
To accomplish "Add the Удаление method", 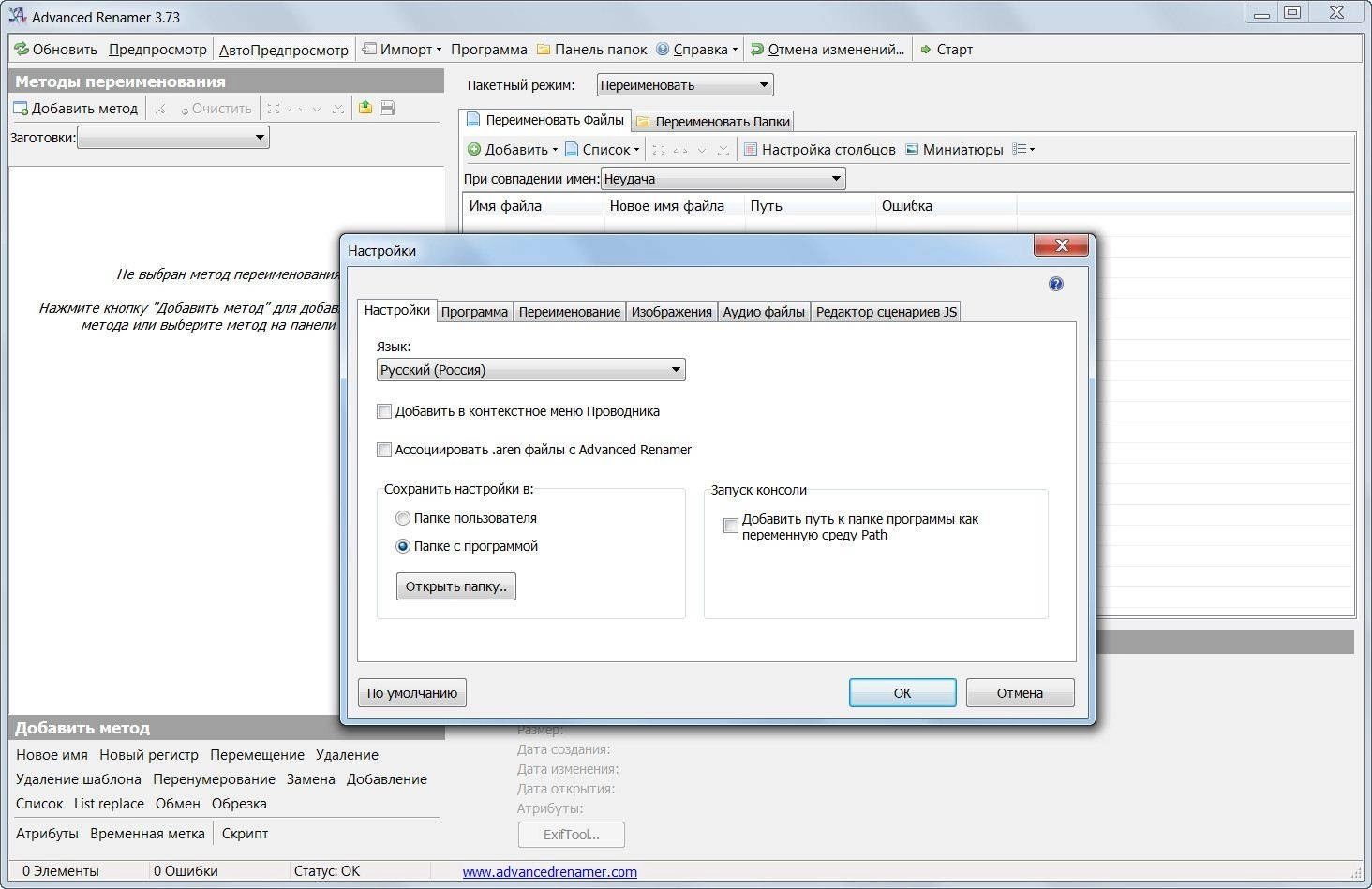I will coord(347,755).
